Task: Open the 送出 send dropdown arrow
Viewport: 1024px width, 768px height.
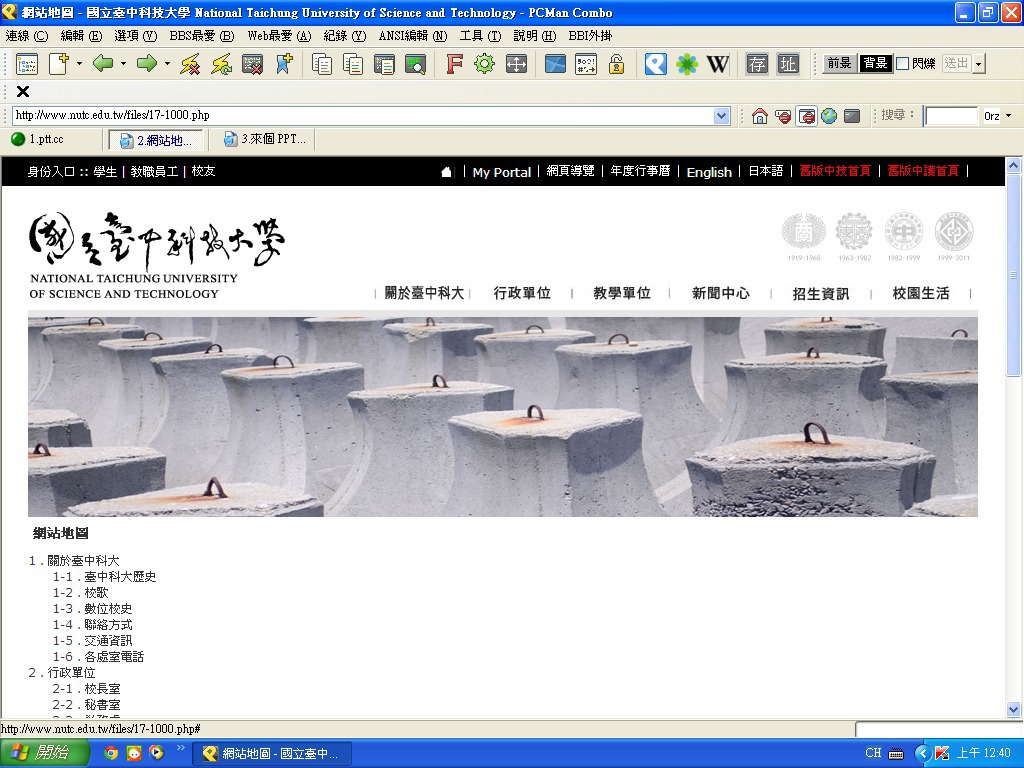Action: click(978, 64)
